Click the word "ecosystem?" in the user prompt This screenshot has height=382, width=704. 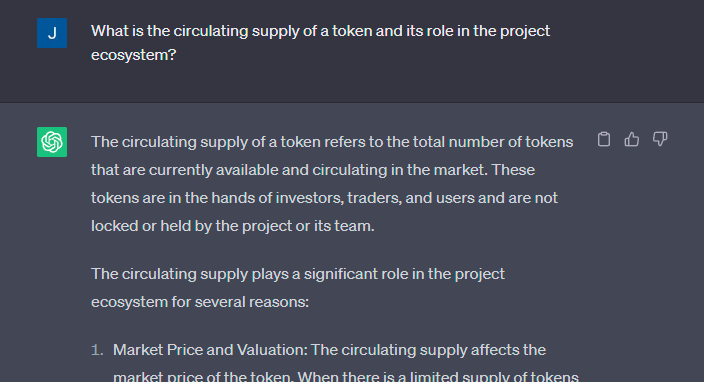coord(133,55)
